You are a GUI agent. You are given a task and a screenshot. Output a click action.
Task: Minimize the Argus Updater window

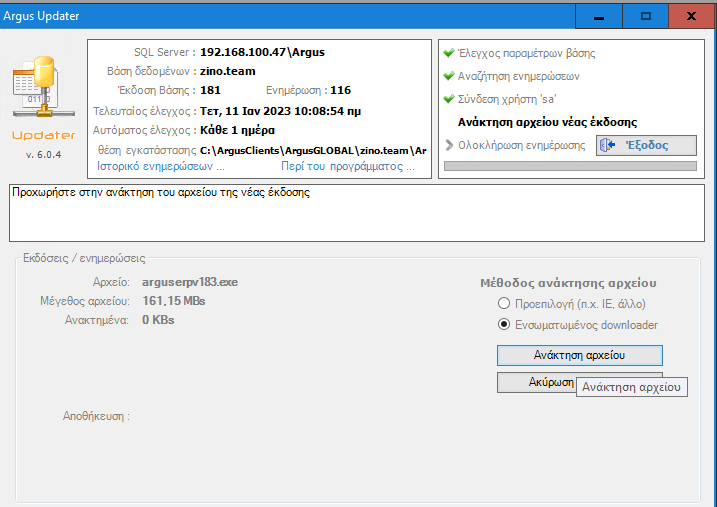point(599,16)
